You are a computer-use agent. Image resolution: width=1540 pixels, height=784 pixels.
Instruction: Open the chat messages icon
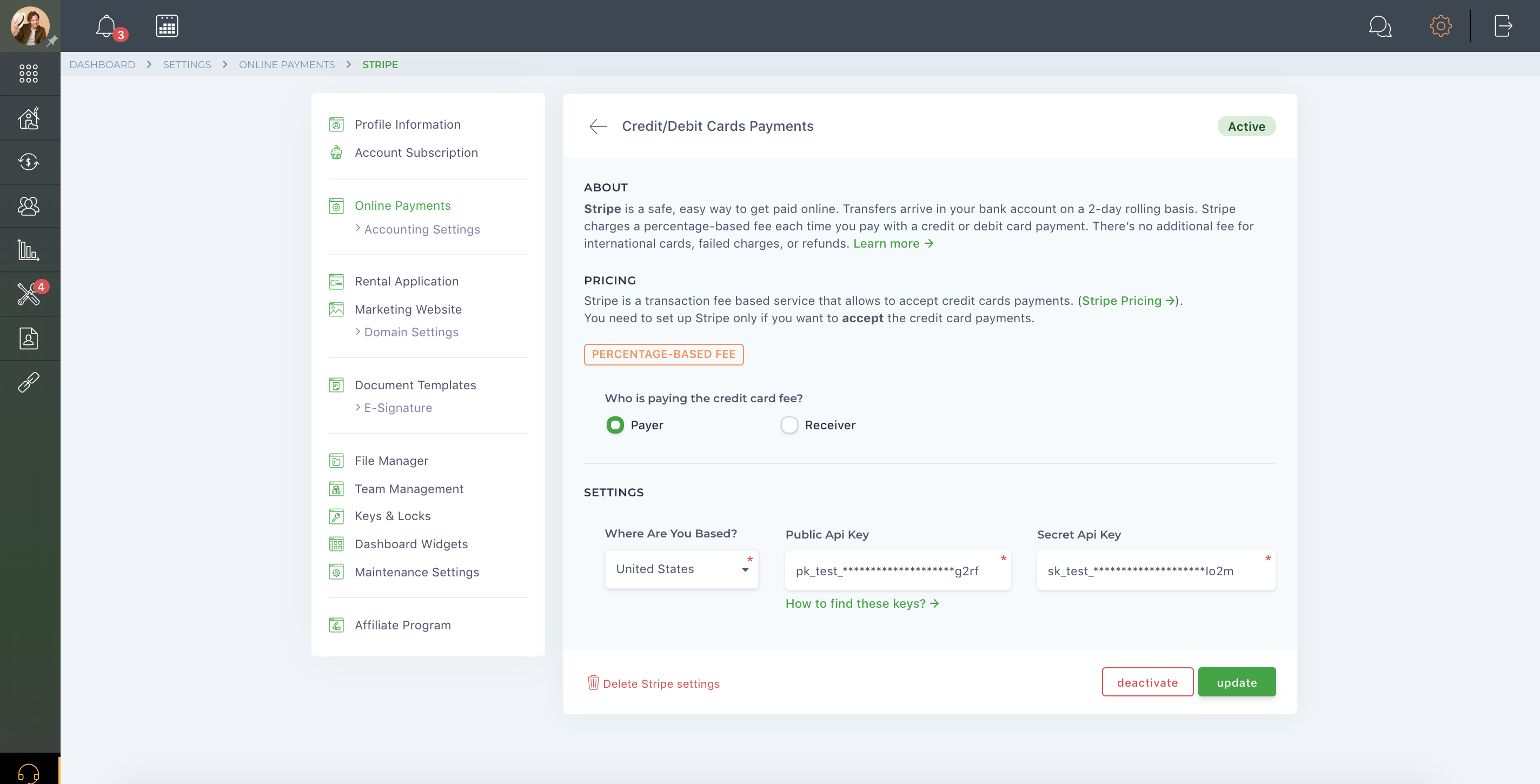(1380, 26)
